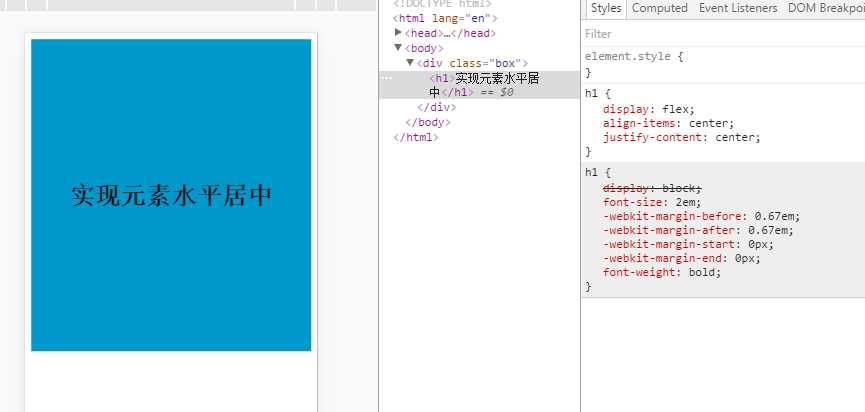Focus the Filter styles input

pyautogui.click(x=723, y=34)
